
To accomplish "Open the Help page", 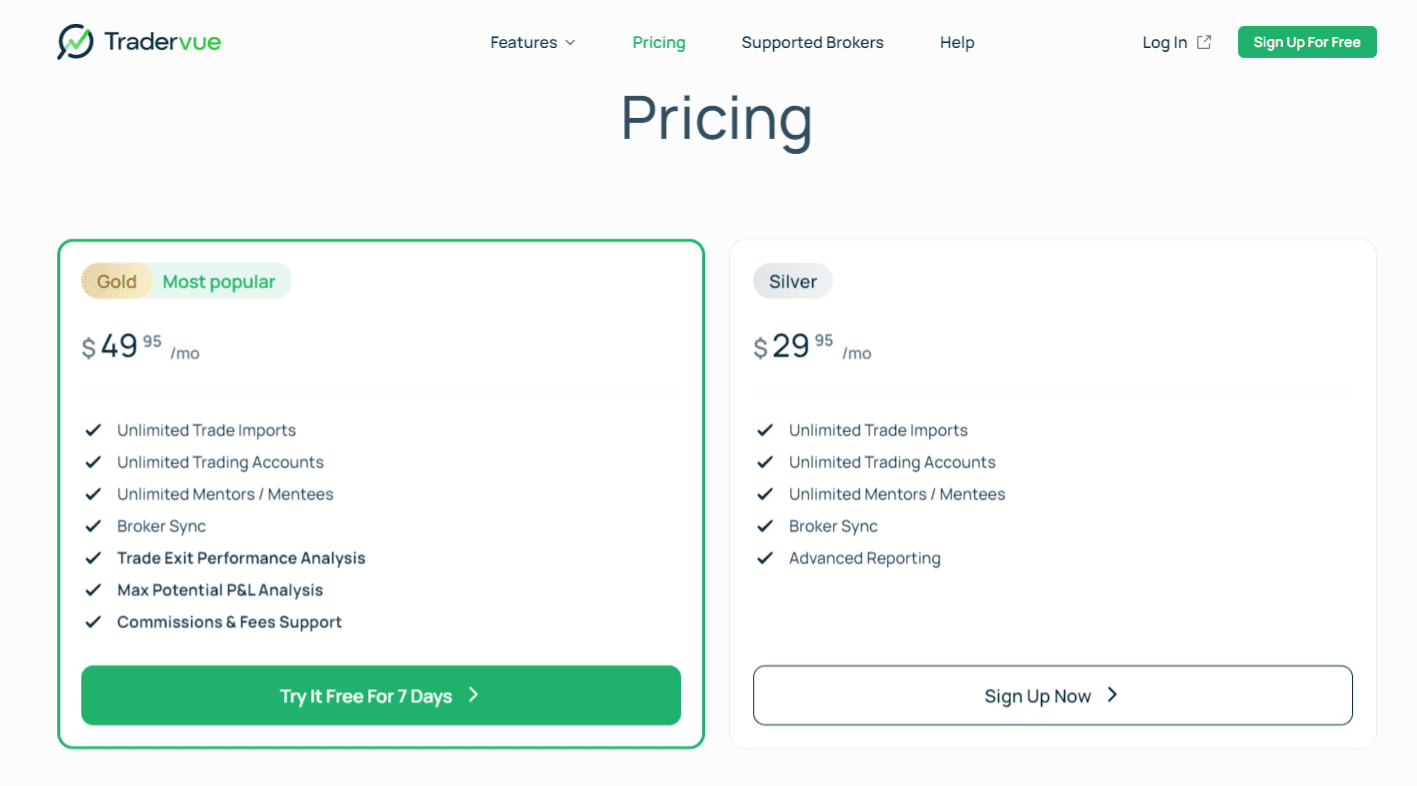I will tap(956, 42).
